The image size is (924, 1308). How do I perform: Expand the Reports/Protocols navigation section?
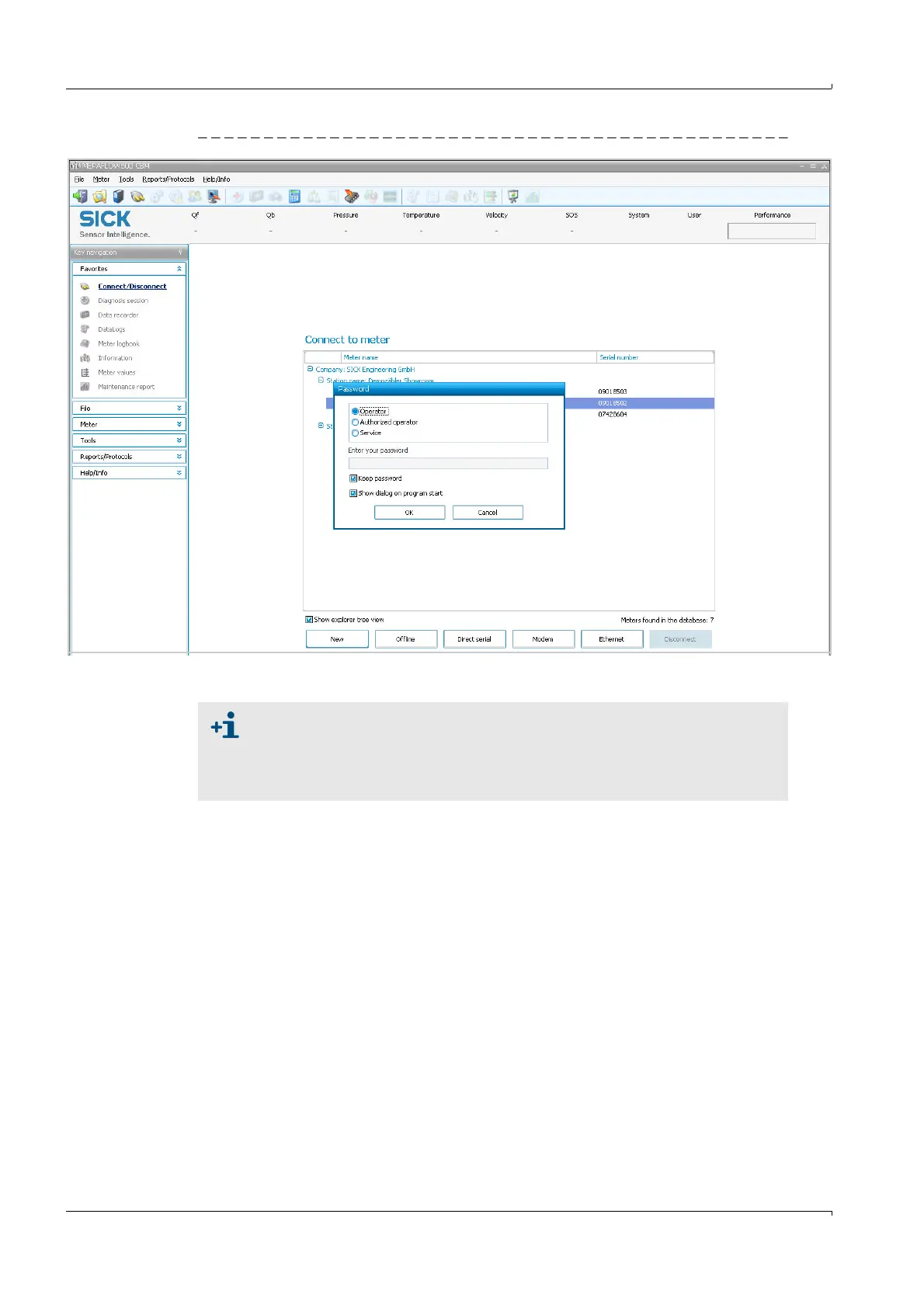tap(179, 457)
